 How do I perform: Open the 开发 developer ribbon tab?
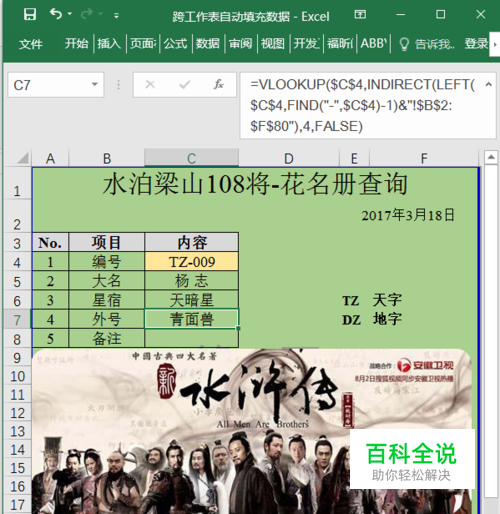tap(306, 43)
